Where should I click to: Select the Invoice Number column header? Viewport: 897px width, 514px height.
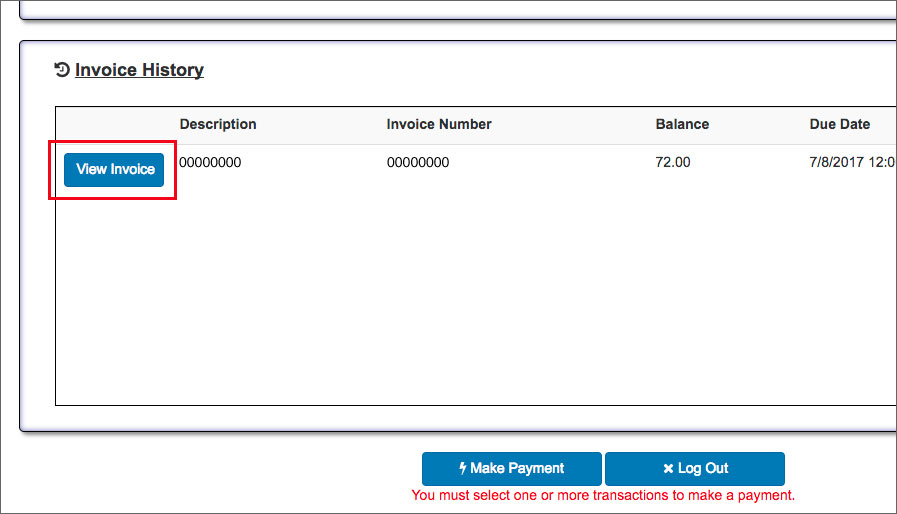[x=439, y=124]
